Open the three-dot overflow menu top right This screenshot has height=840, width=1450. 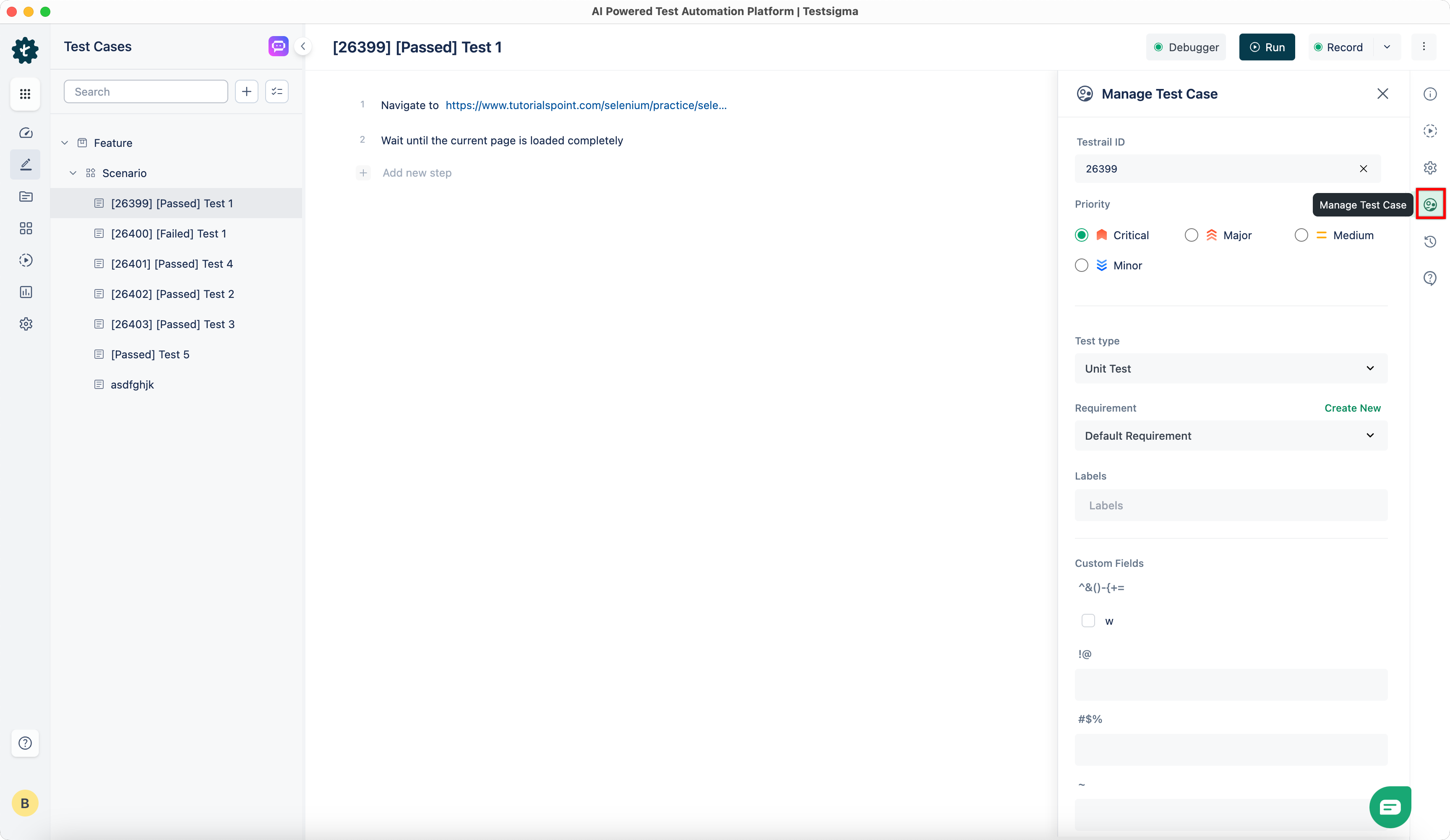tap(1424, 47)
